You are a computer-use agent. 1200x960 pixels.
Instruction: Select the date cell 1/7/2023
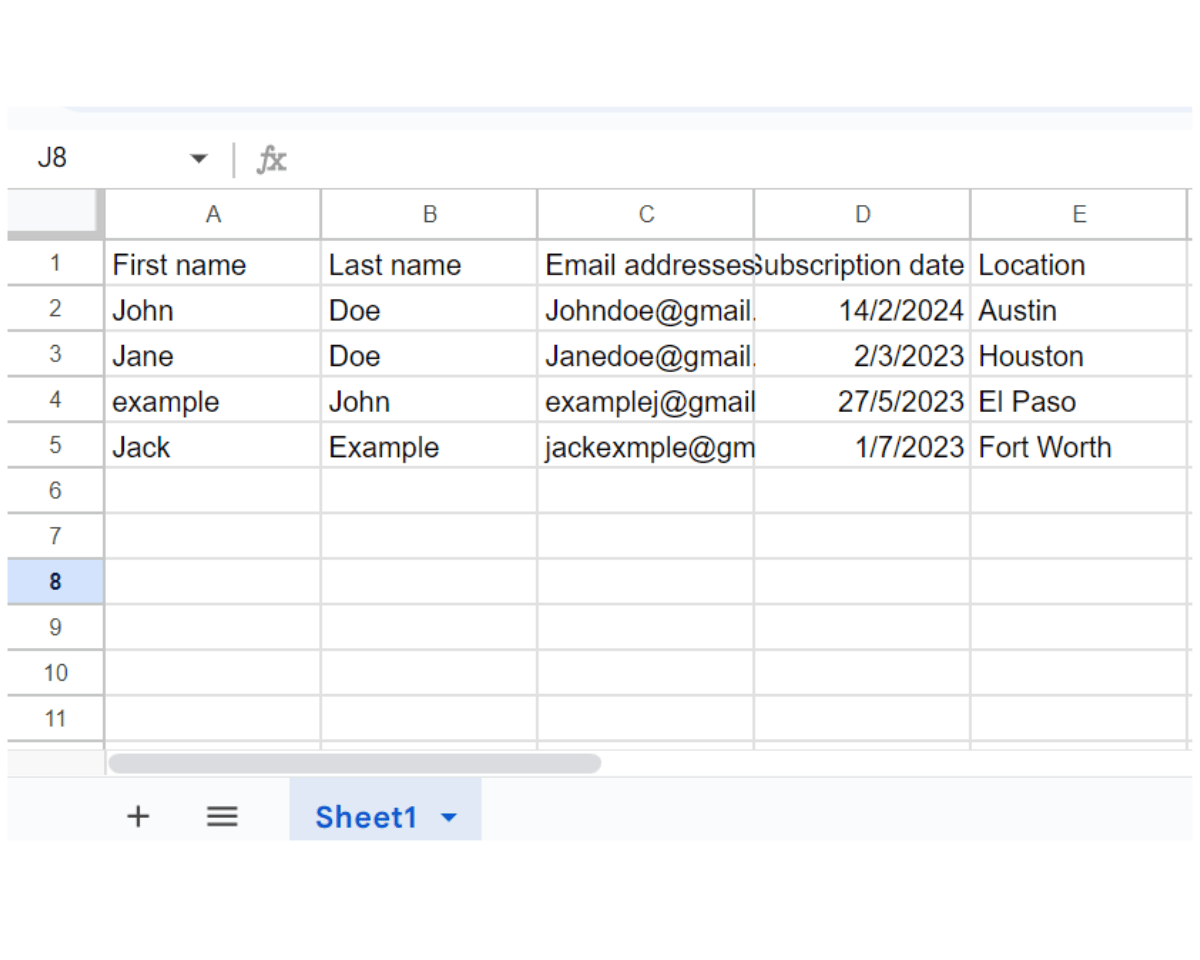click(862, 446)
